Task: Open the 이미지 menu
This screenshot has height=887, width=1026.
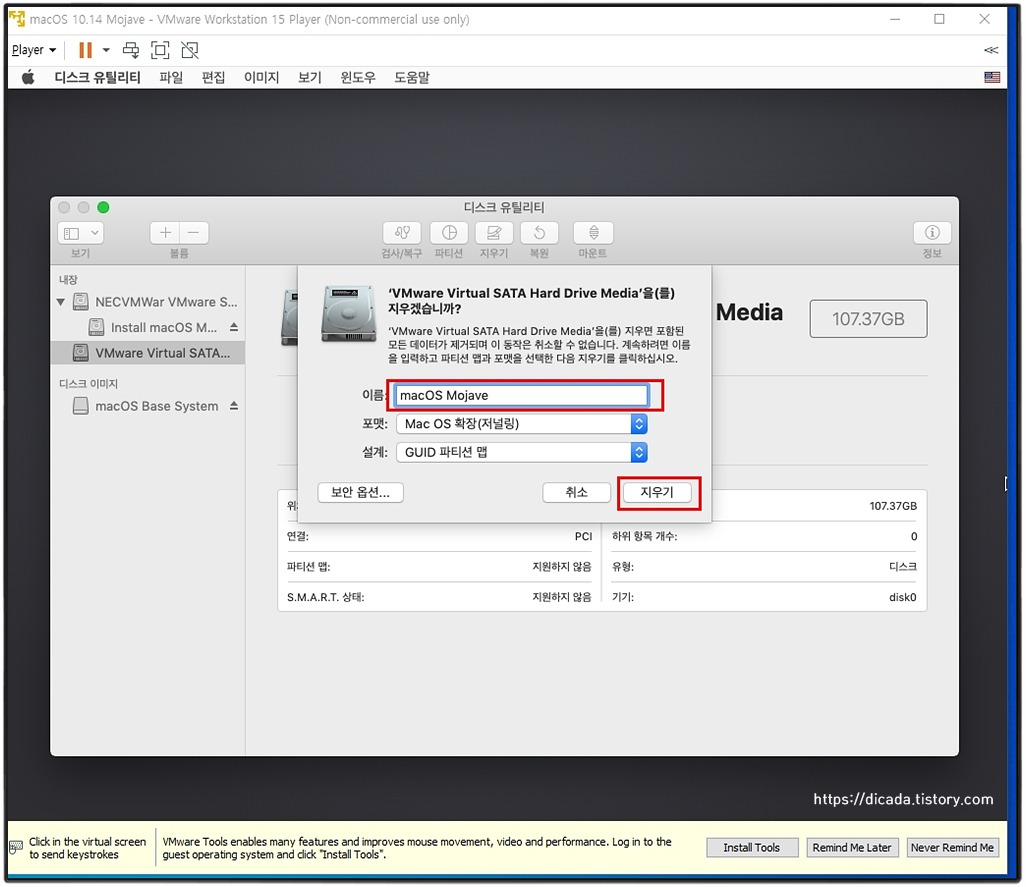Action: coord(261,78)
